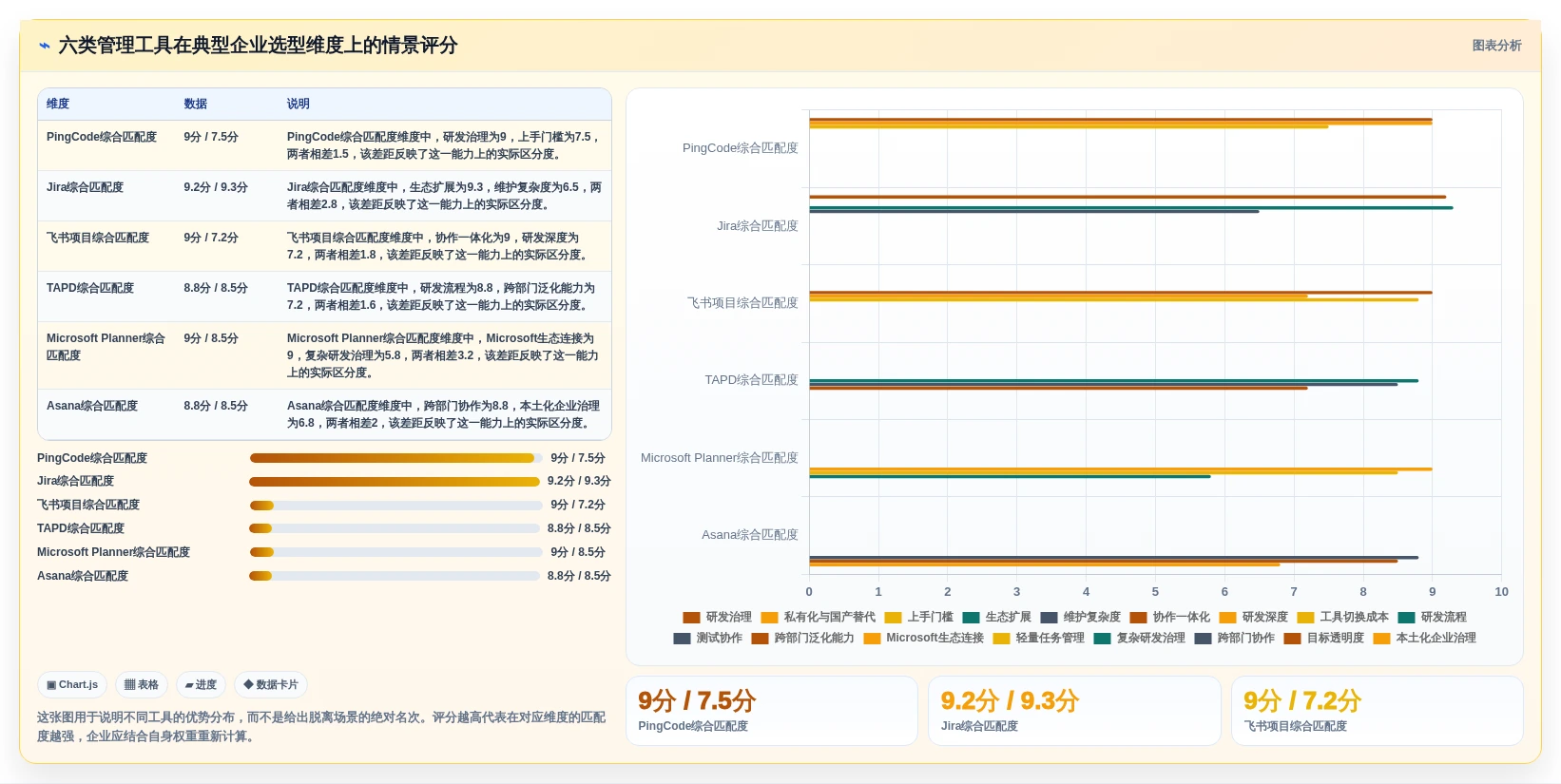Hide the 目标透明度 legend series
1561x784 pixels.
(1323, 638)
